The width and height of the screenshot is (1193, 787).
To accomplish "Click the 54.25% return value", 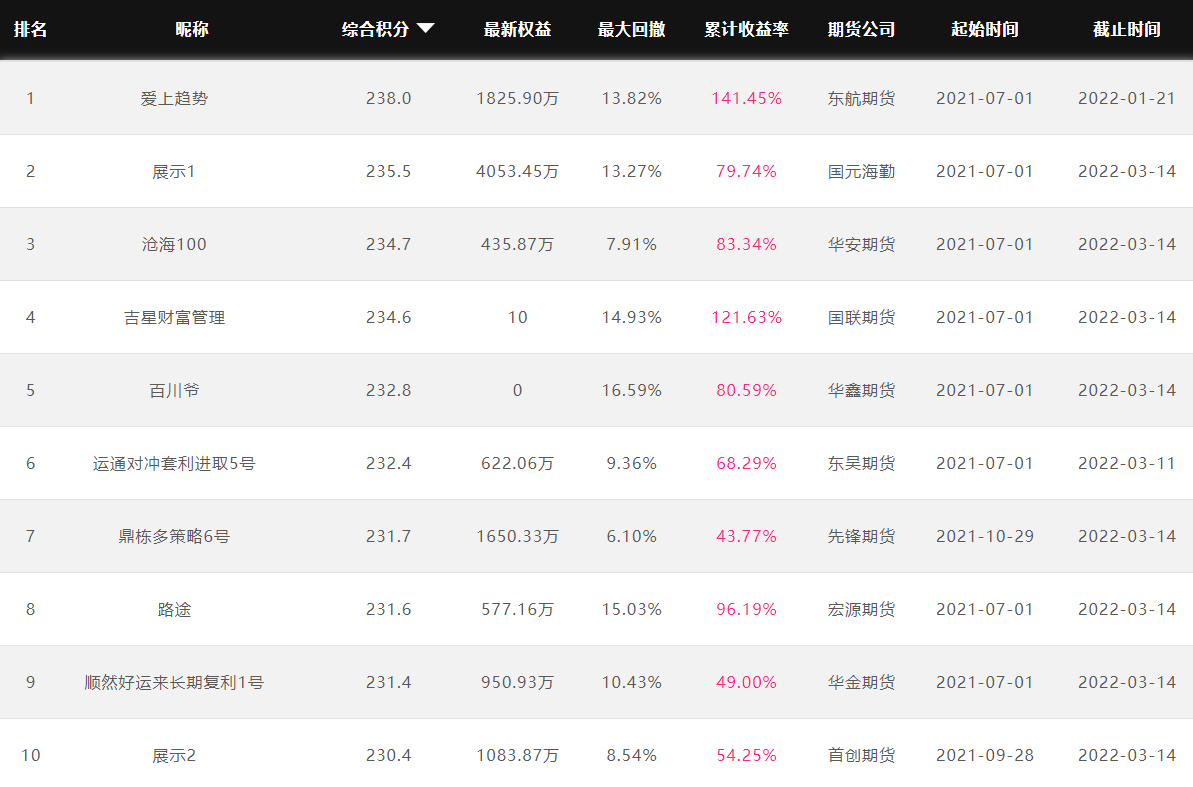I will pos(746,756).
